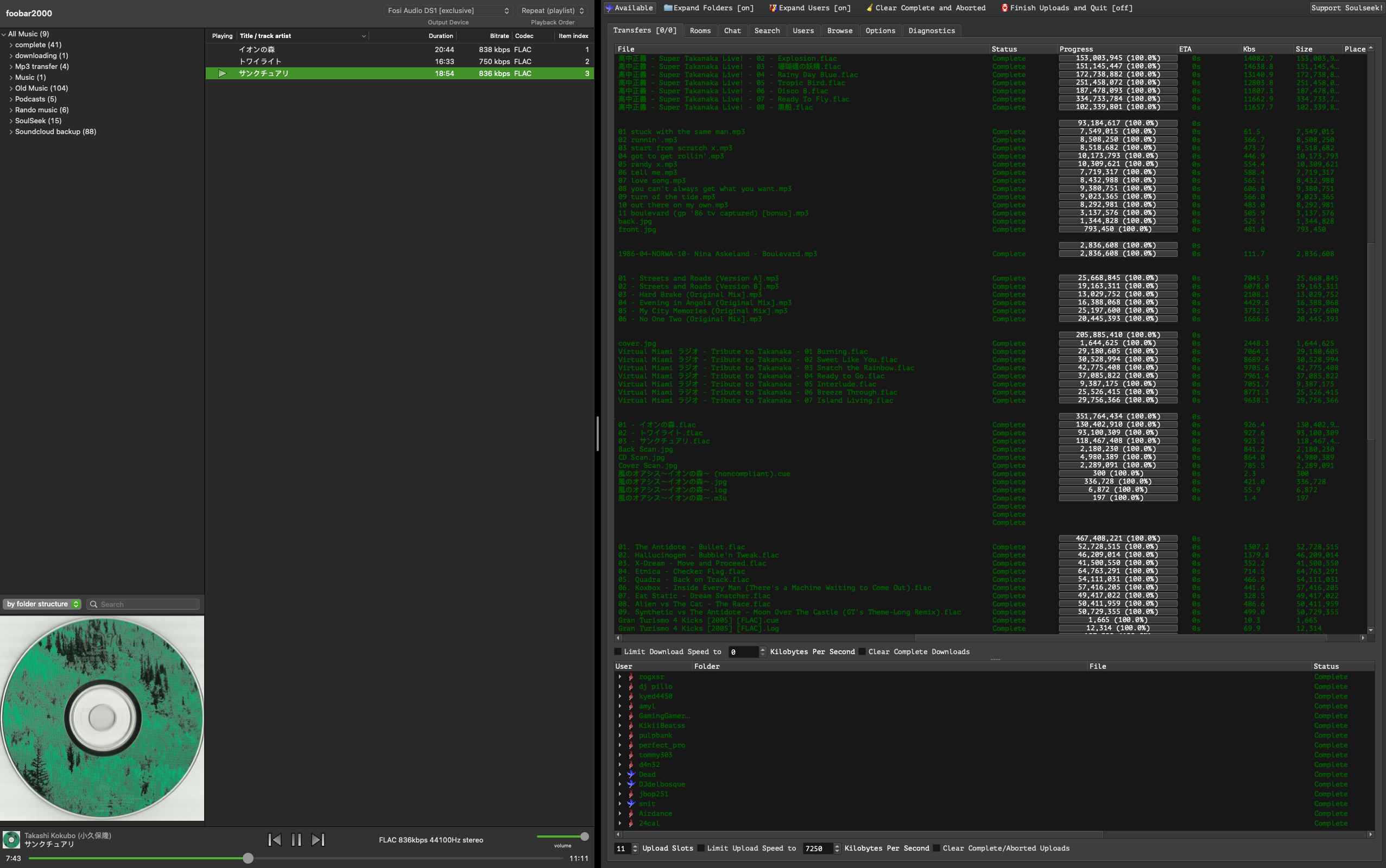Click the Expand Users icon
1386x868 pixels.
point(773,8)
